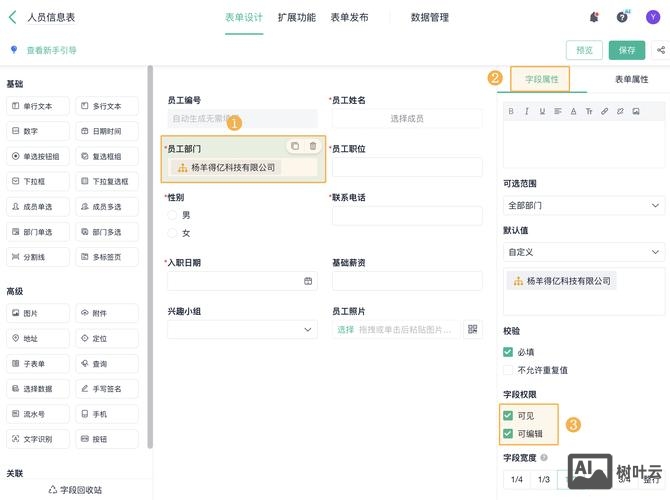Expand the 默认值 自定义 dropdown
Image resolution: width=670 pixels, height=500 pixels.
(584, 252)
